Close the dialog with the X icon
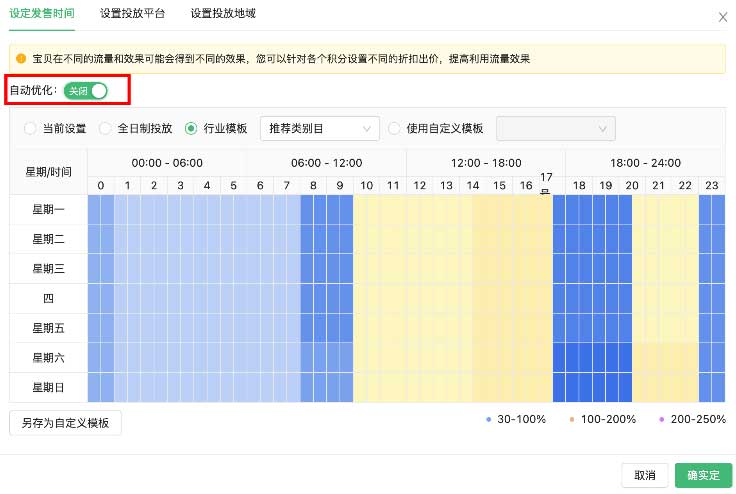This screenshot has width=736, height=494. 722,18
